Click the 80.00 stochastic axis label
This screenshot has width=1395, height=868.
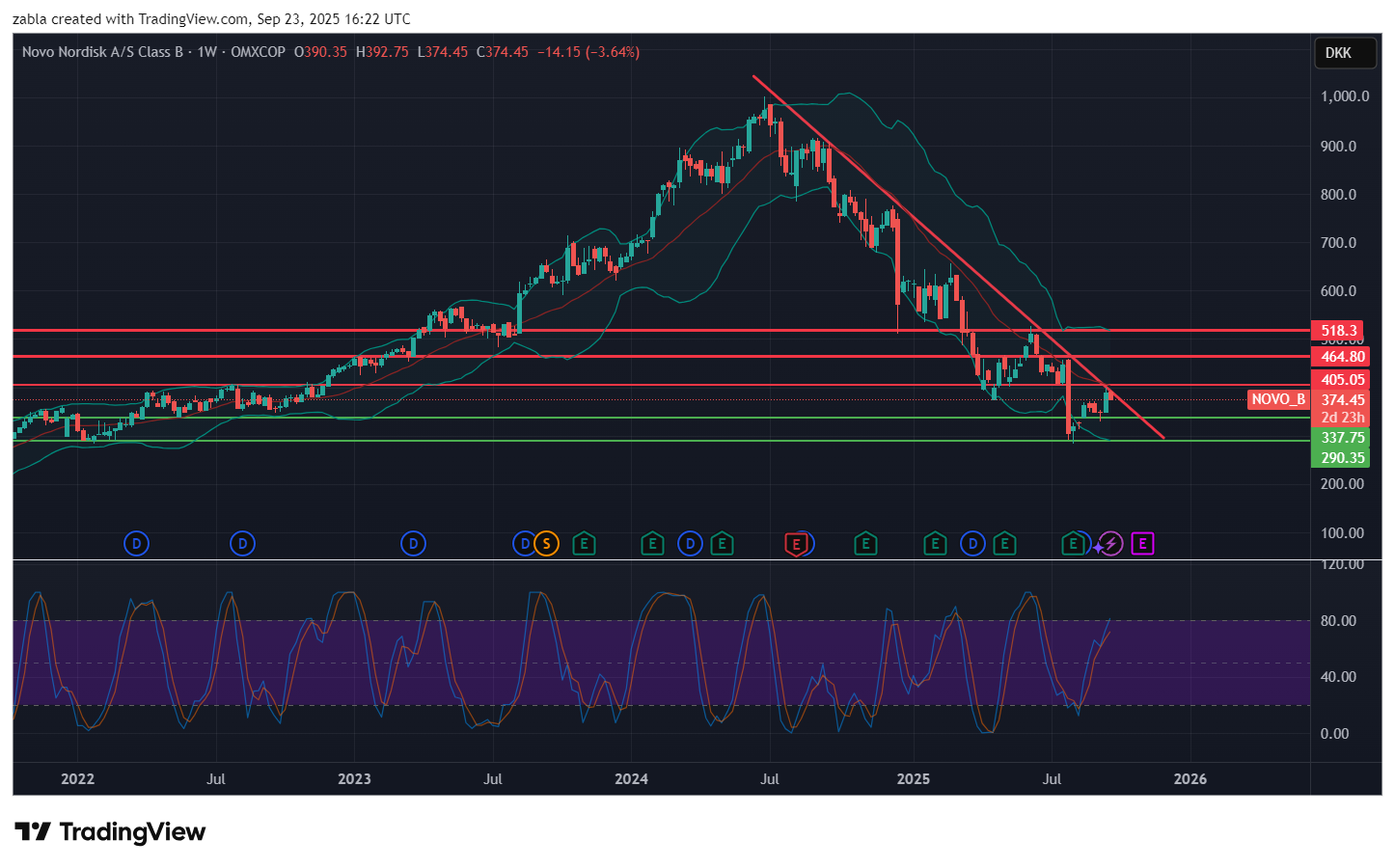pos(1338,621)
